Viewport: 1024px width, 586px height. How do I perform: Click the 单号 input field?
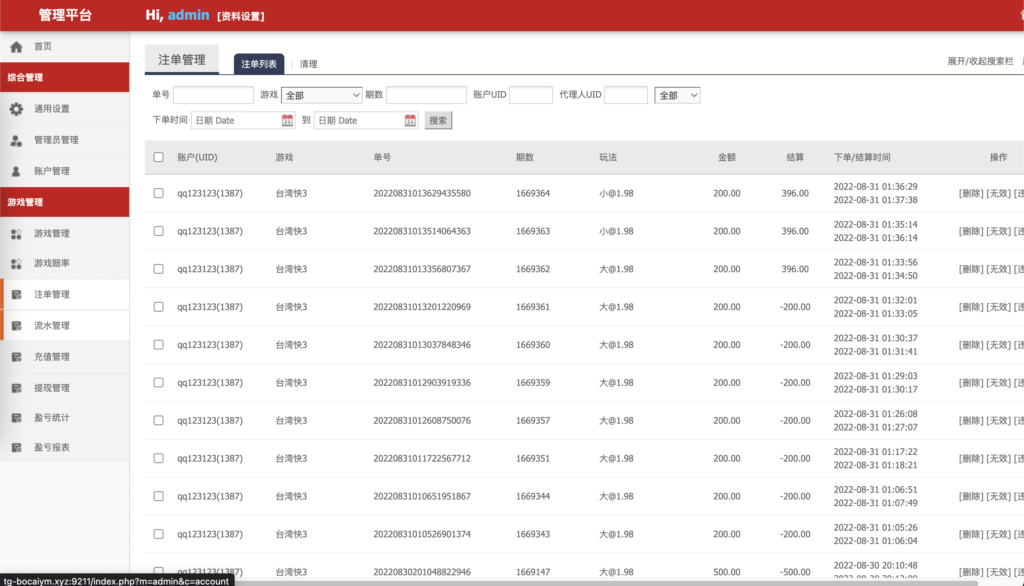[x=213, y=95]
